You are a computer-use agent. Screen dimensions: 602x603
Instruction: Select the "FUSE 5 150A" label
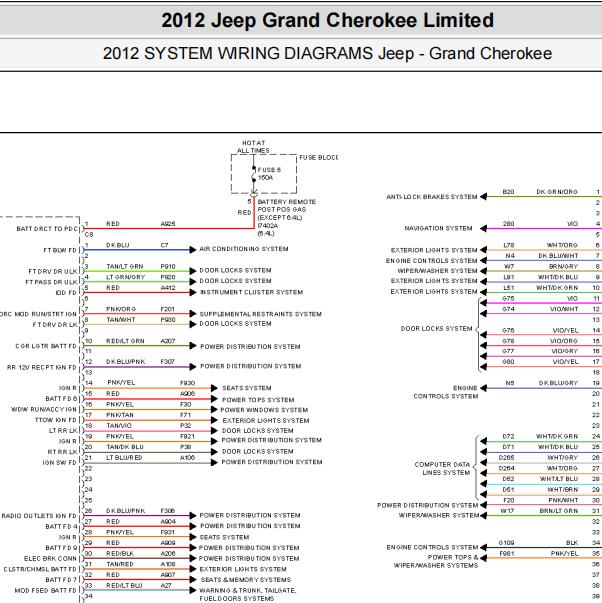click(269, 174)
